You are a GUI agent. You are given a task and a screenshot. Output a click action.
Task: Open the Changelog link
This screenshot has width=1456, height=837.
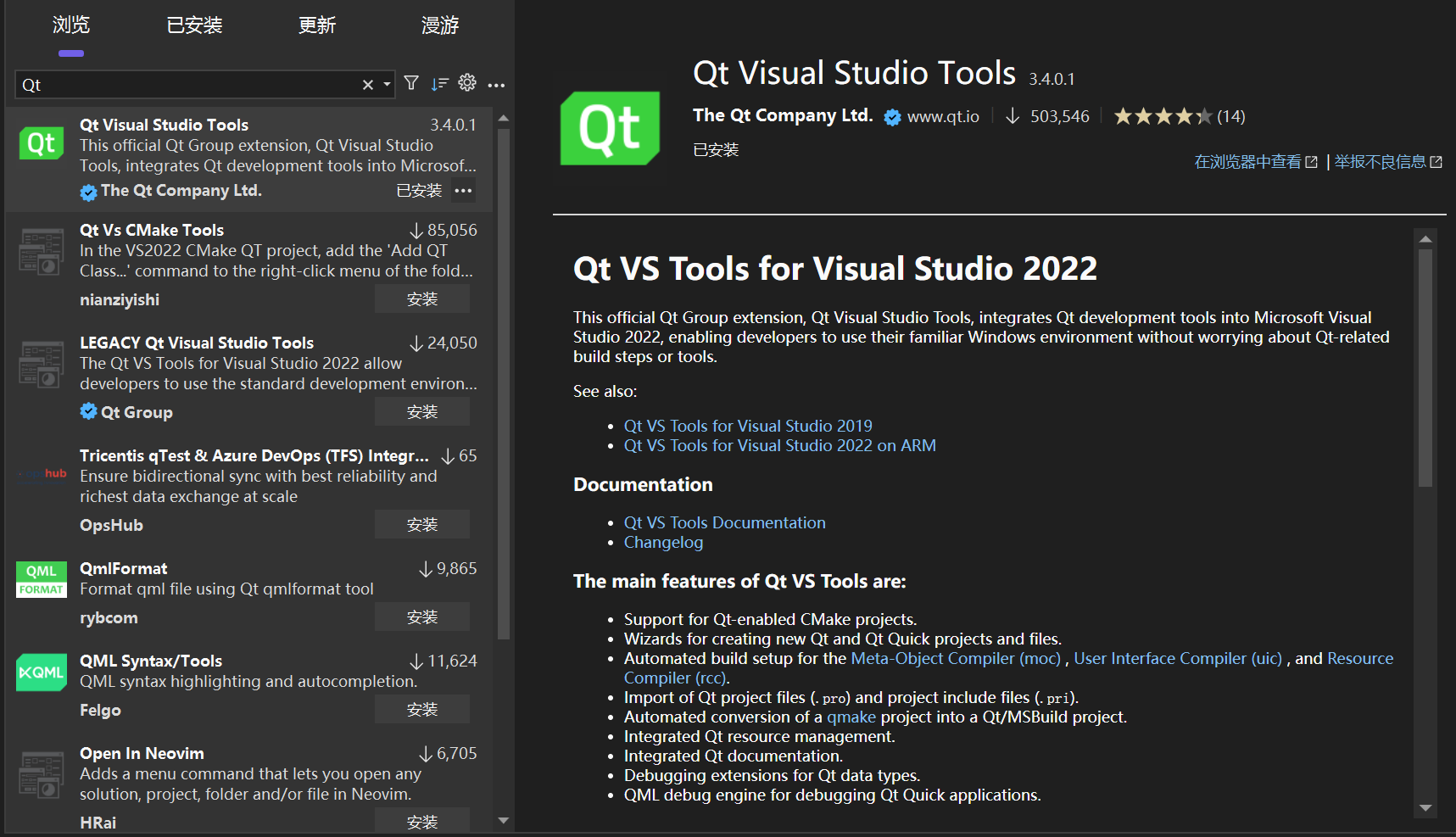tap(663, 542)
